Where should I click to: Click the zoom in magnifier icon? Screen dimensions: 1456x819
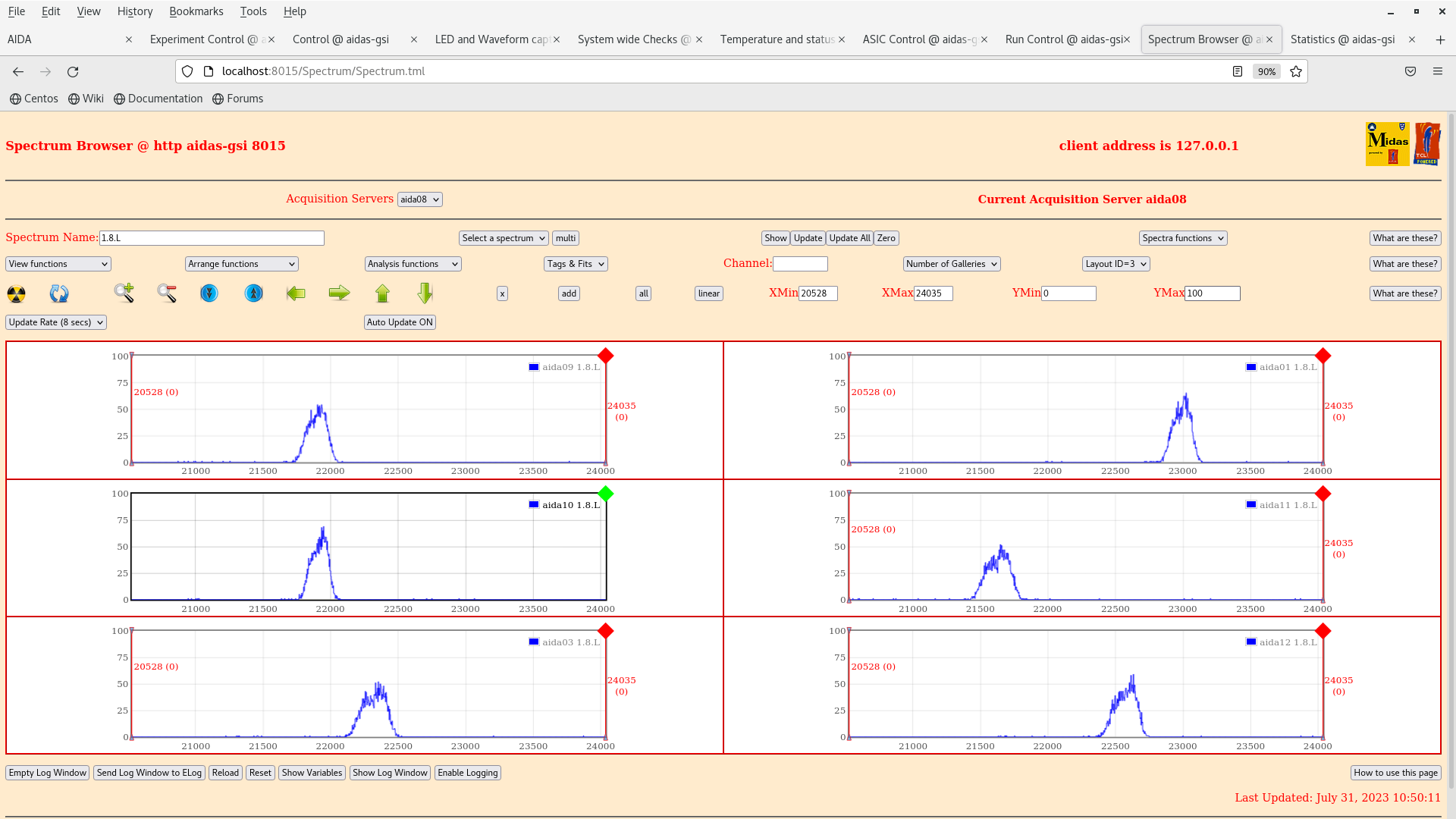[124, 293]
